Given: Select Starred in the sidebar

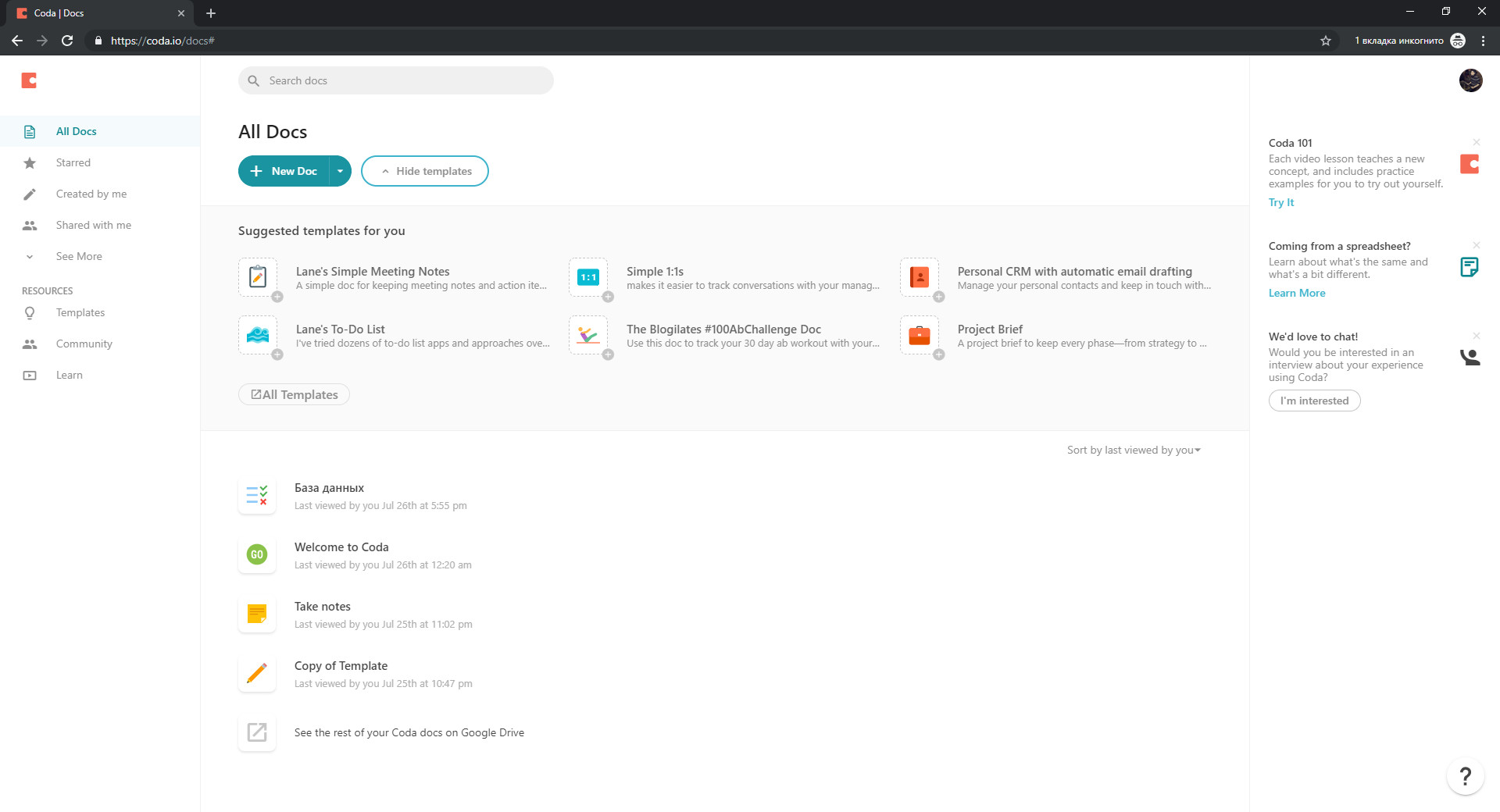Looking at the screenshot, I should click(x=73, y=162).
